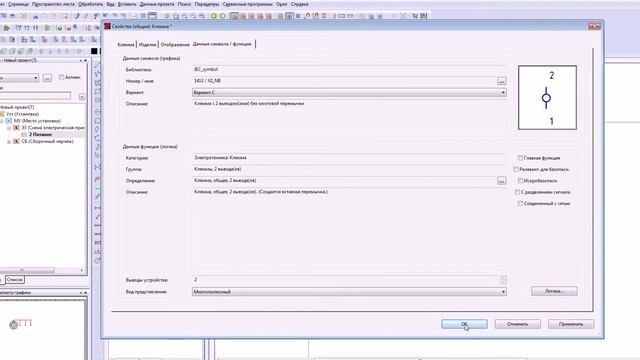Click the second green circle toolbar icon
Screen dimensions: 640x360
tap(222, 16)
